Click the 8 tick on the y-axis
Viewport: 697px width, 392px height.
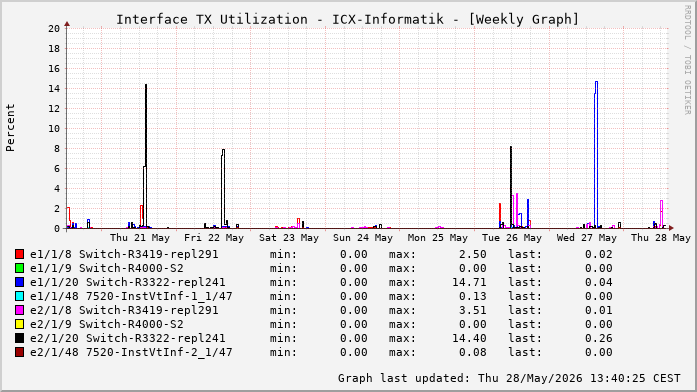click(57, 149)
